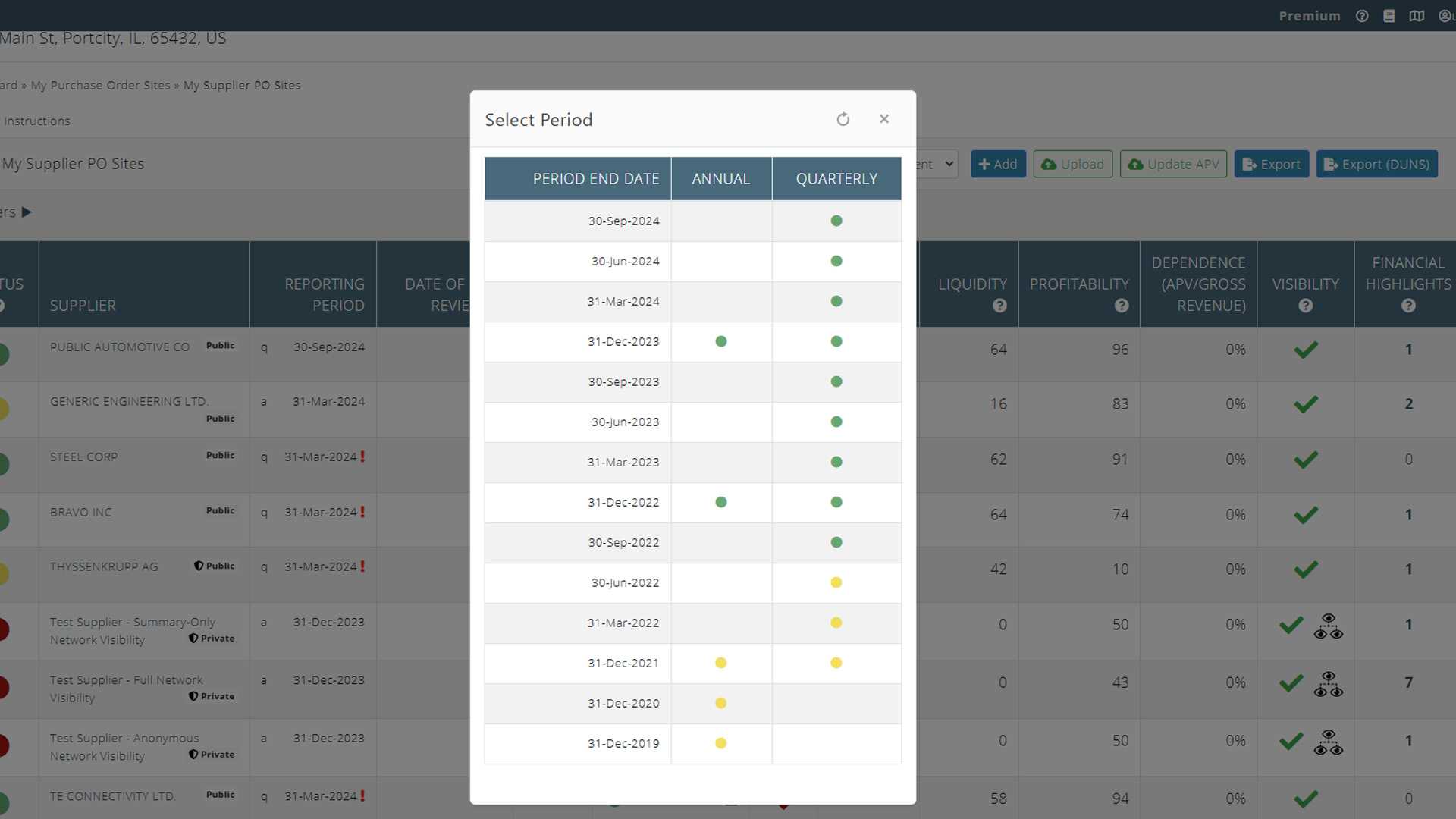Open the help question mark in top bar
Viewport: 1456px width, 819px height.
tap(1362, 16)
